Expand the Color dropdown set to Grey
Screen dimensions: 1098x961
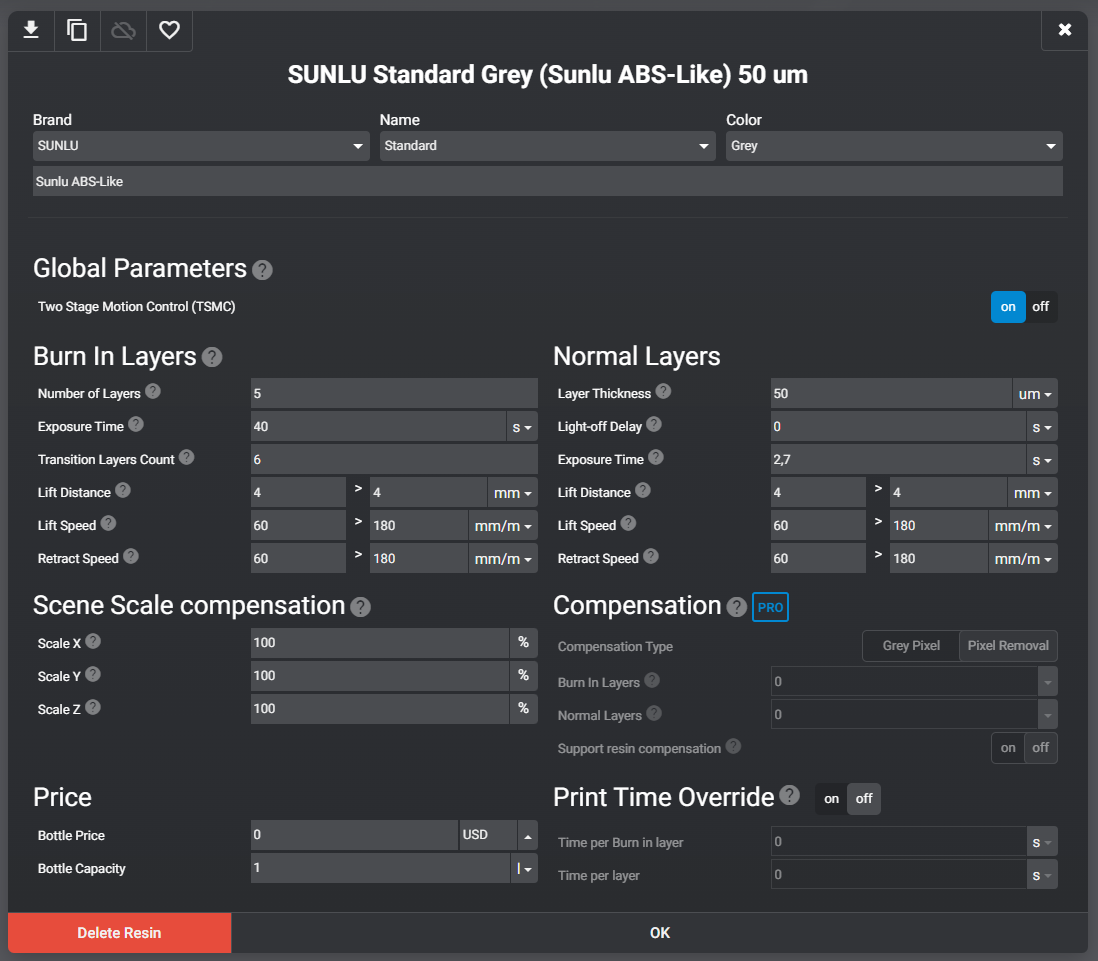coord(893,146)
